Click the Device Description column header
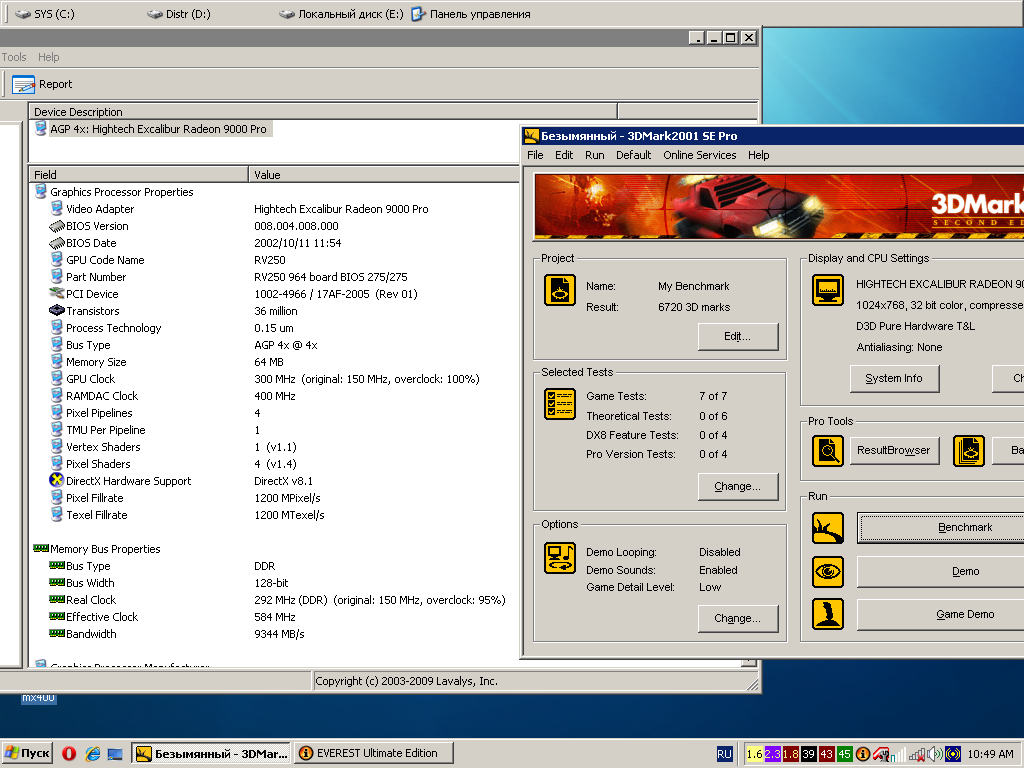This screenshot has width=1024, height=768. coord(323,112)
